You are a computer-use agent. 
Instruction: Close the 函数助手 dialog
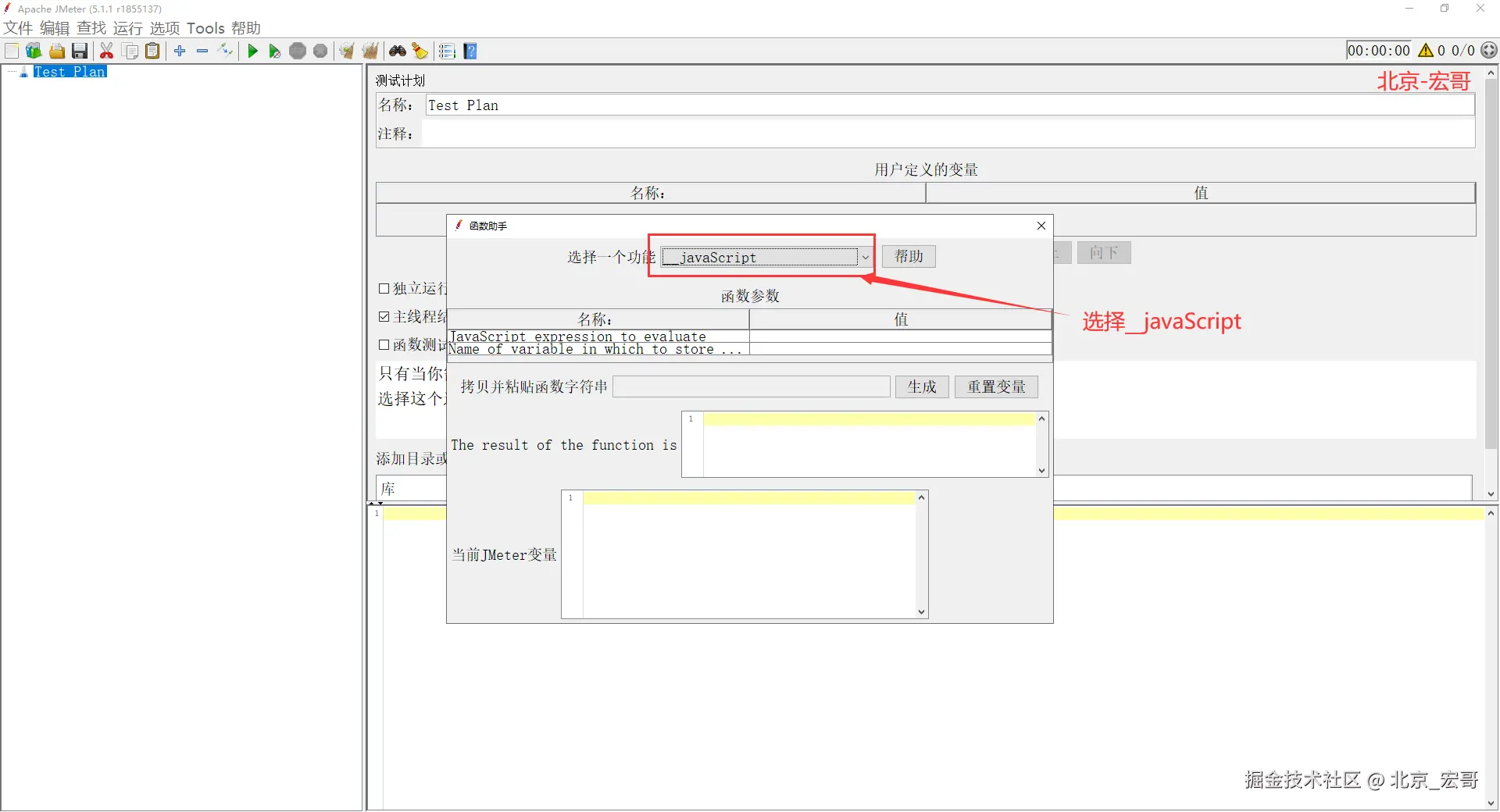(x=1041, y=226)
